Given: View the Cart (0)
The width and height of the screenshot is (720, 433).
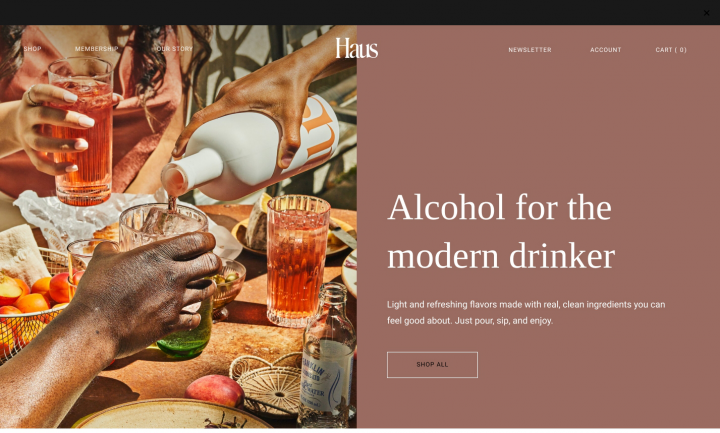Looking at the screenshot, I should click(x=671, y=50).
